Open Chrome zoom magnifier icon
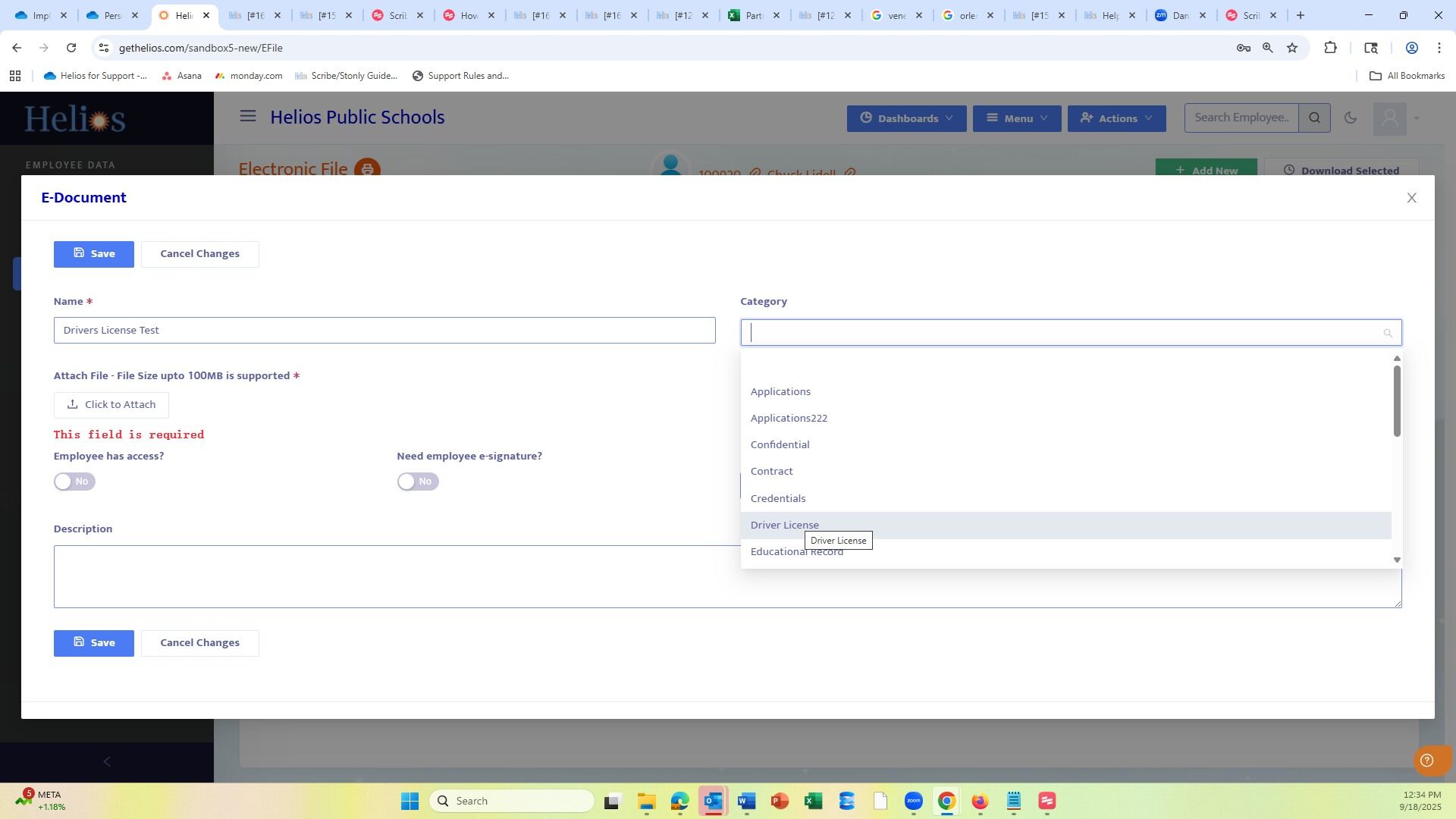This screenshot has height=819, width=1456. point(1267,48)
